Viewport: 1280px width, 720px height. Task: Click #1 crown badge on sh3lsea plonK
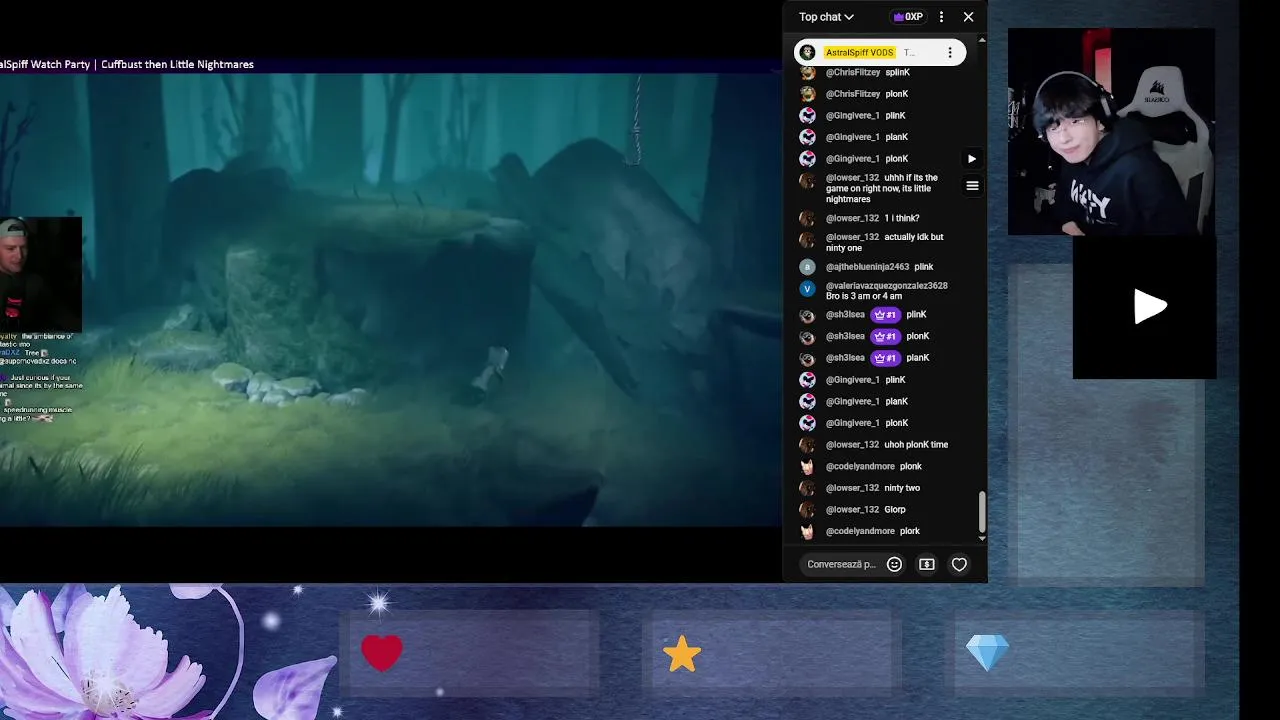pyautogui.click(x=885, y=337)
